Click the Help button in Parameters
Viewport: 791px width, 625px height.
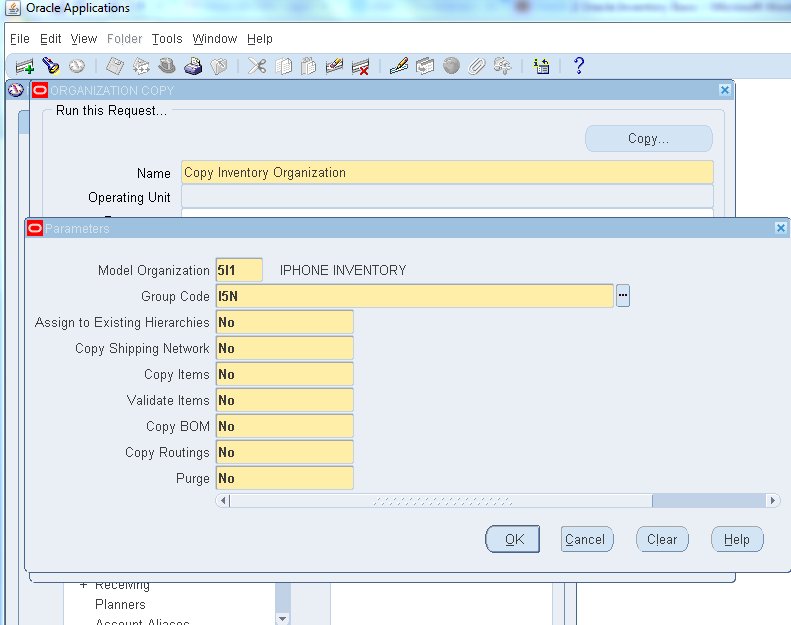pos(737,539)
